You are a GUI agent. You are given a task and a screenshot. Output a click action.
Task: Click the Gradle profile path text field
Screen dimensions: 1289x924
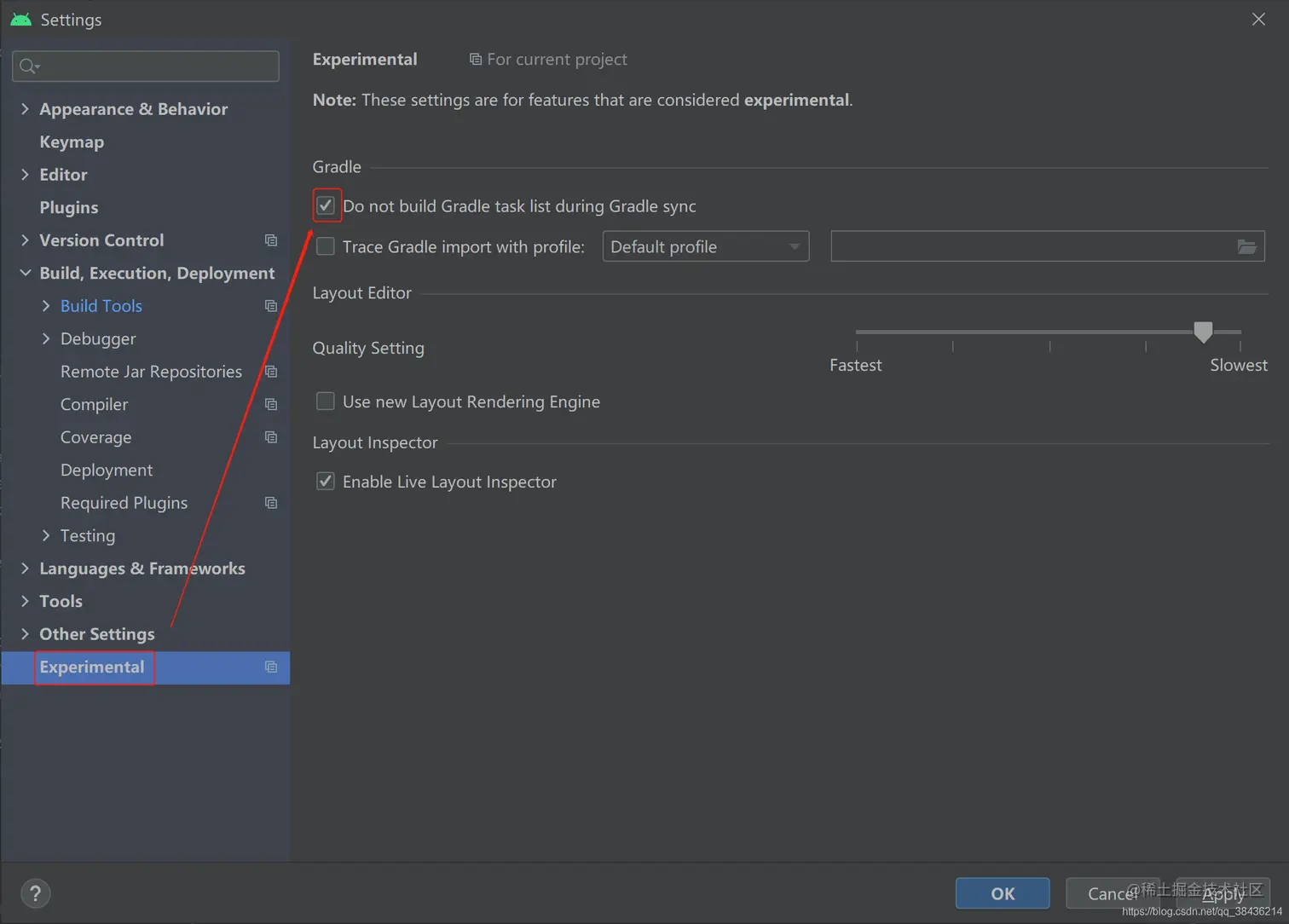[1048, 246]
